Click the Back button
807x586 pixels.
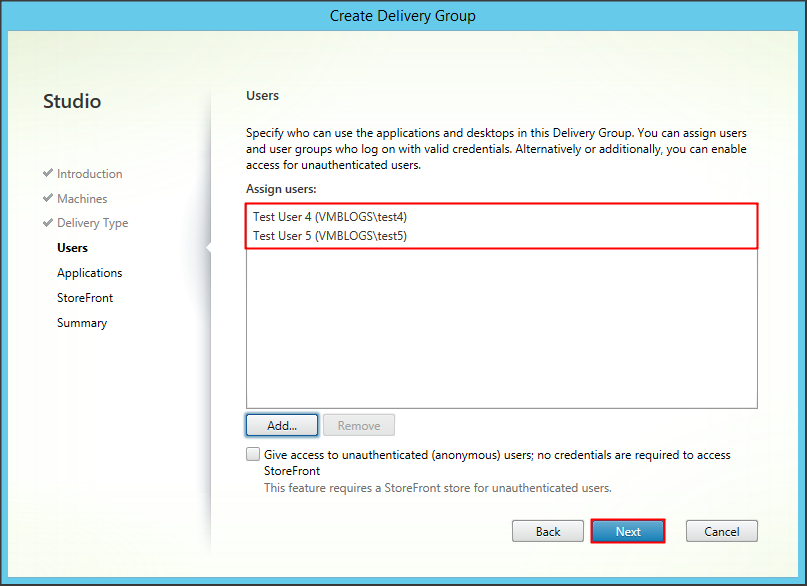[548, 531]
